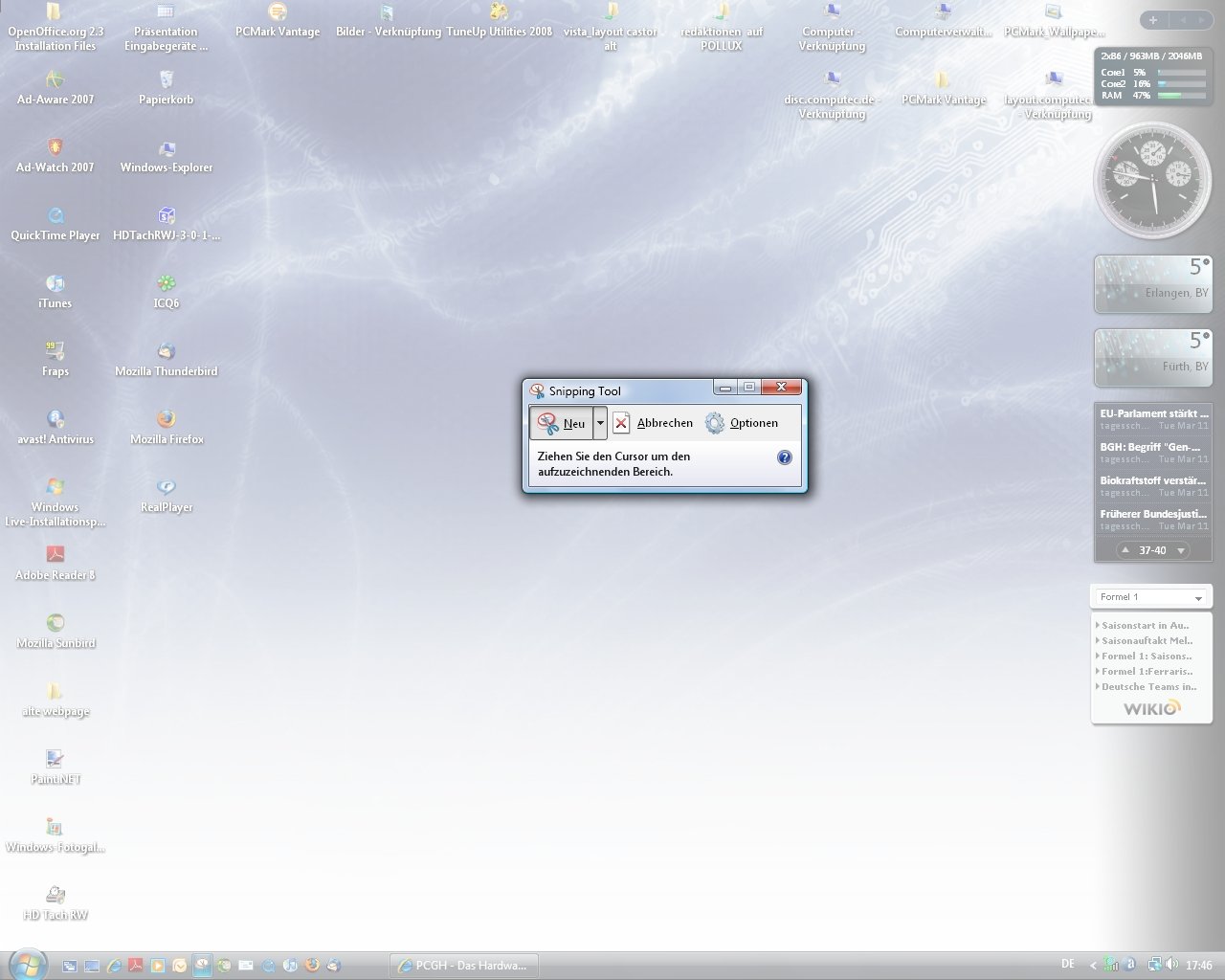This screenshot has width=1225, height=980.
Task: Select Mozilla Sunbird desktop icon
Action: pos(56,630)
